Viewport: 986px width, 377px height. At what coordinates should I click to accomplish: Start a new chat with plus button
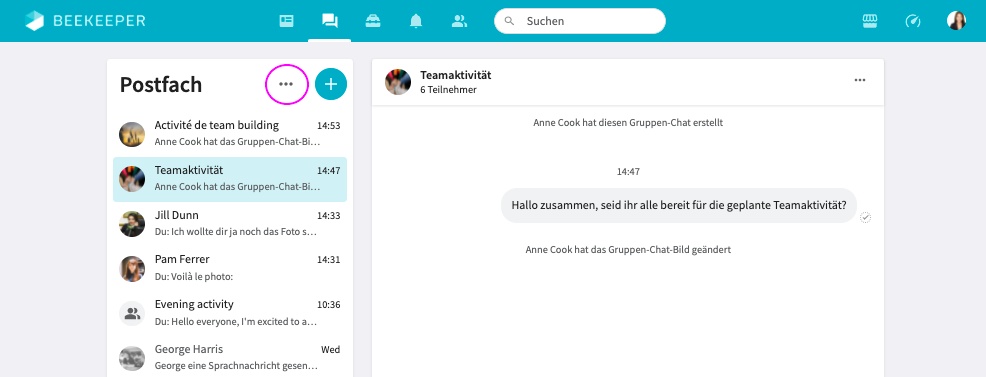(x=331, y=84)
